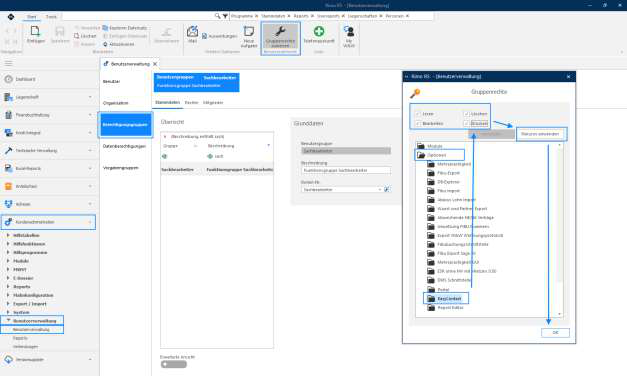Toggle the Bearbeiten checkbox in Gruppenrechte
Image resolution: width=627 pixels, height=376 pixels.
click(x=418, y=124)
